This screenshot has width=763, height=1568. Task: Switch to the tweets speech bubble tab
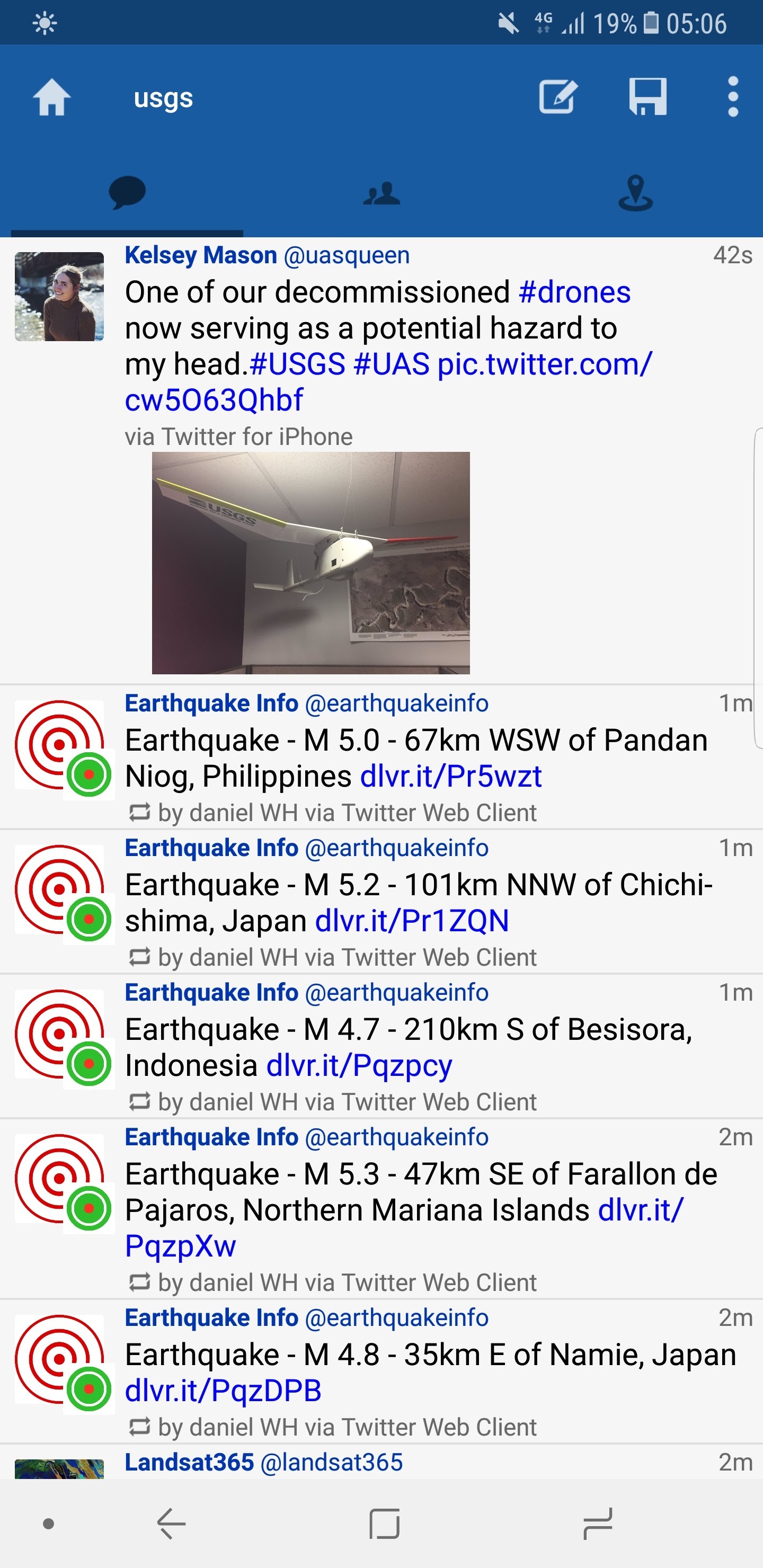(127, 193)
